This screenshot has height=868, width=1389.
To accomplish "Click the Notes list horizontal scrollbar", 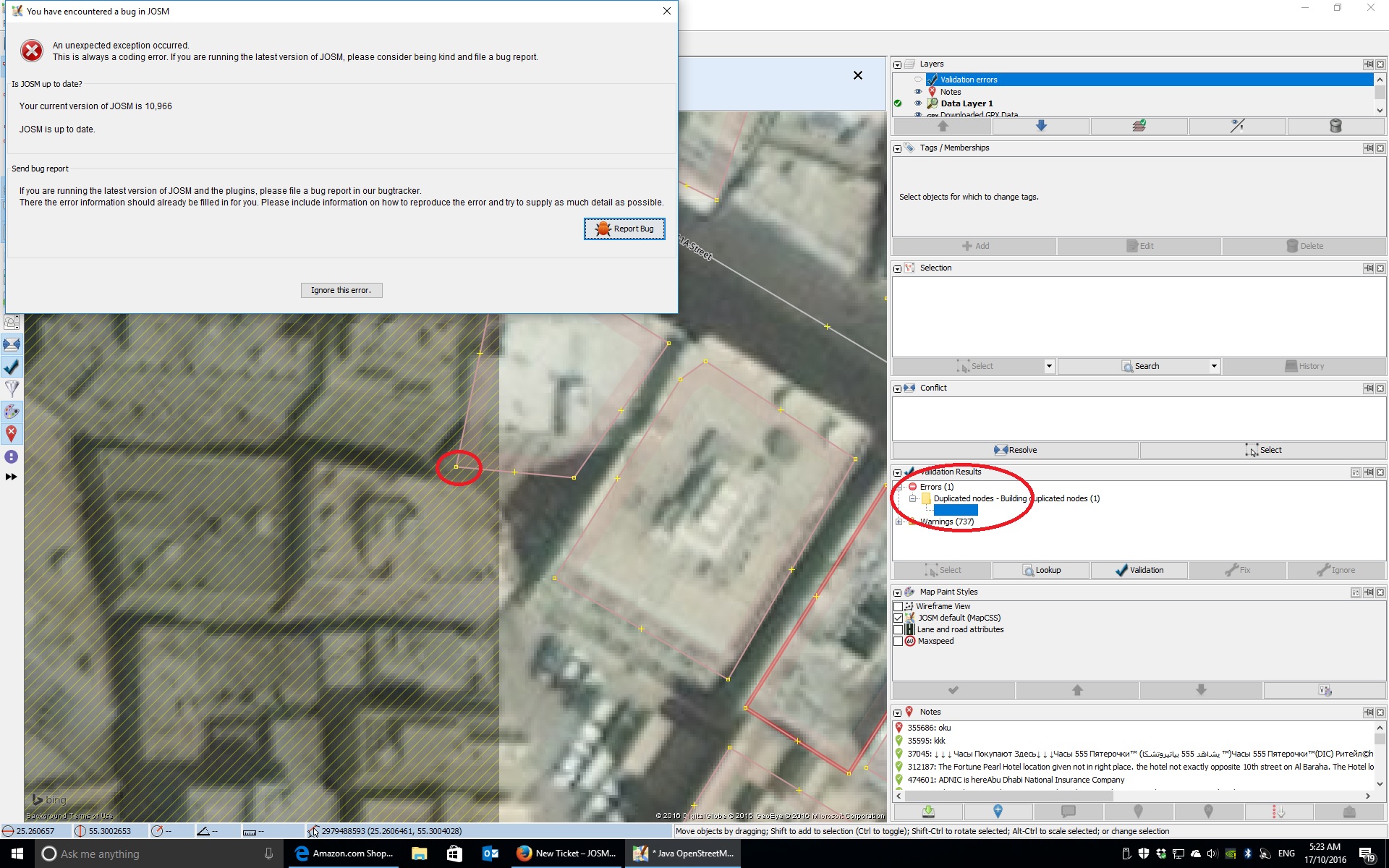I will pos(1133,796).
